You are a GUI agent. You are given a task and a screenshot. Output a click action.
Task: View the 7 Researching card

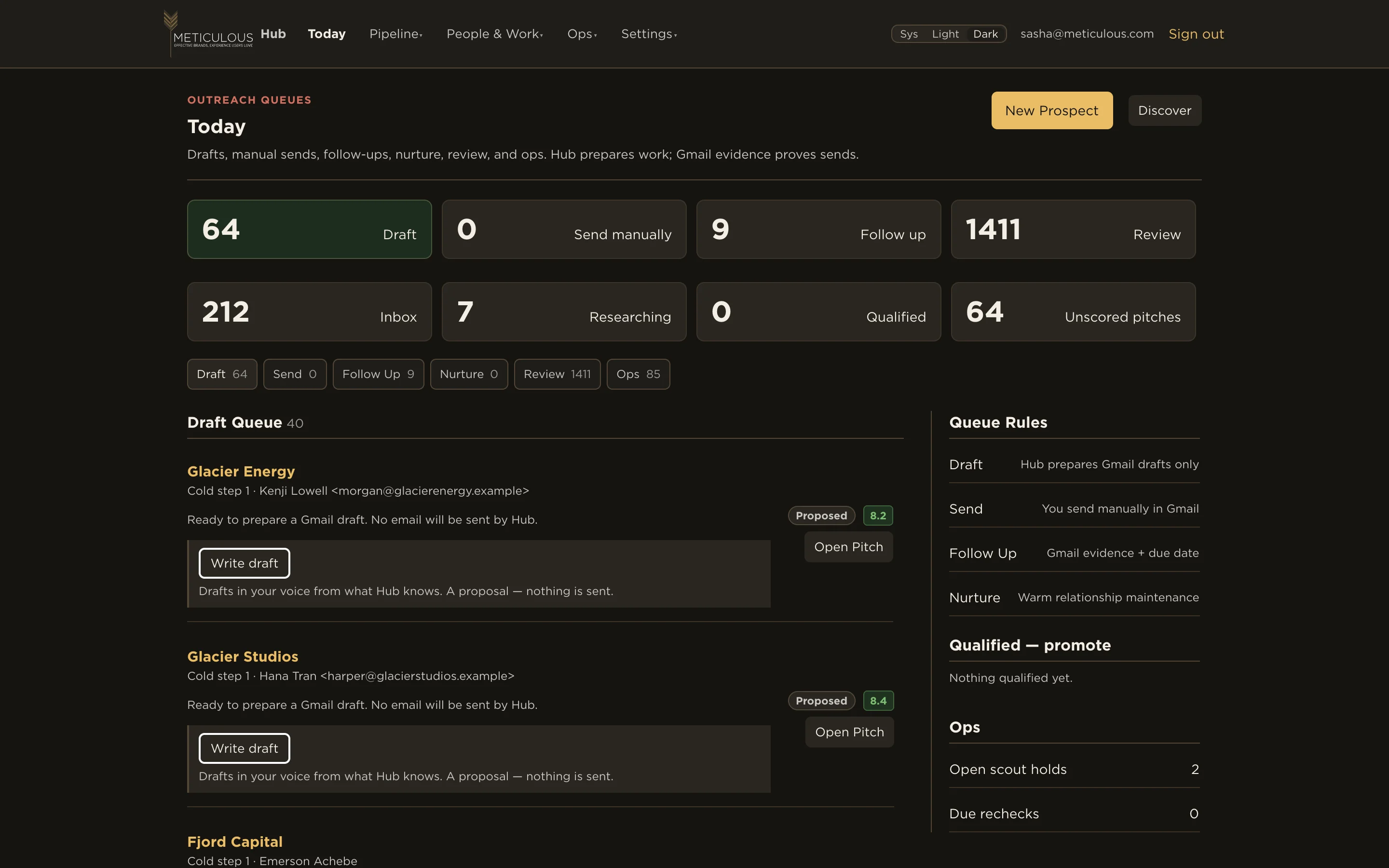[x=564, y=312]
